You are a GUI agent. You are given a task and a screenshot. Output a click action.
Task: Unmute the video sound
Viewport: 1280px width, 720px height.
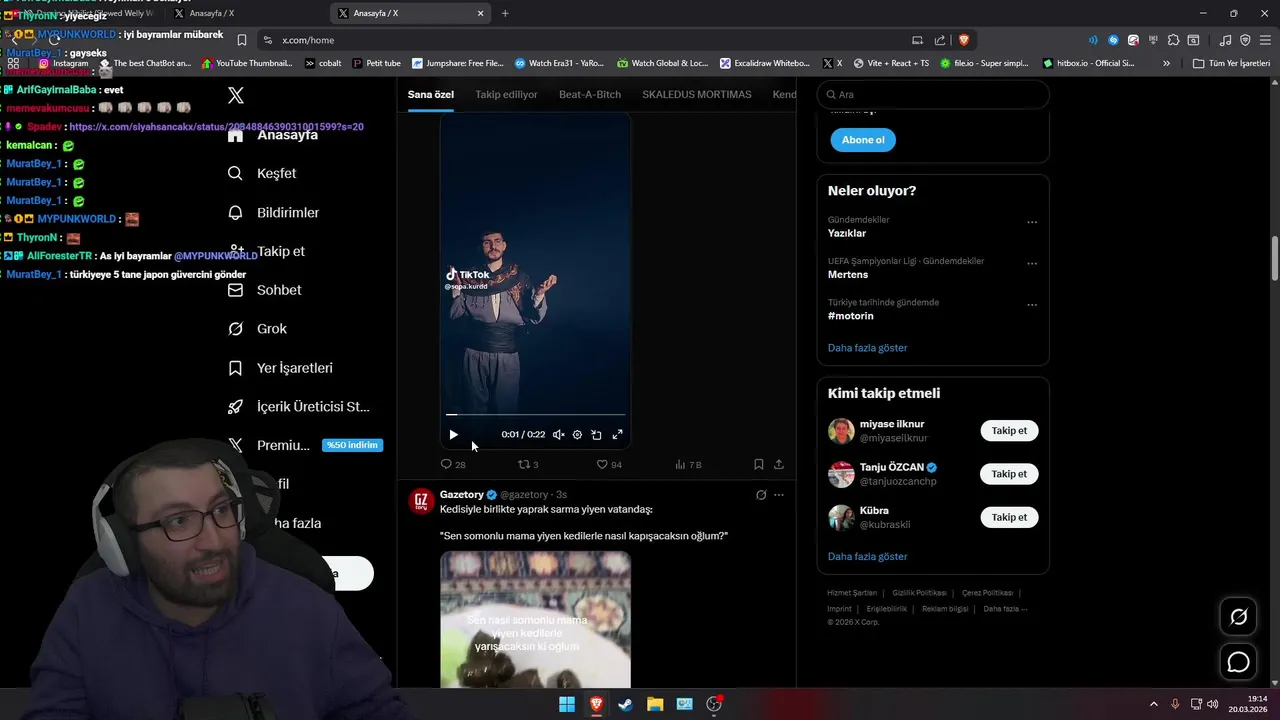point(558,435)
